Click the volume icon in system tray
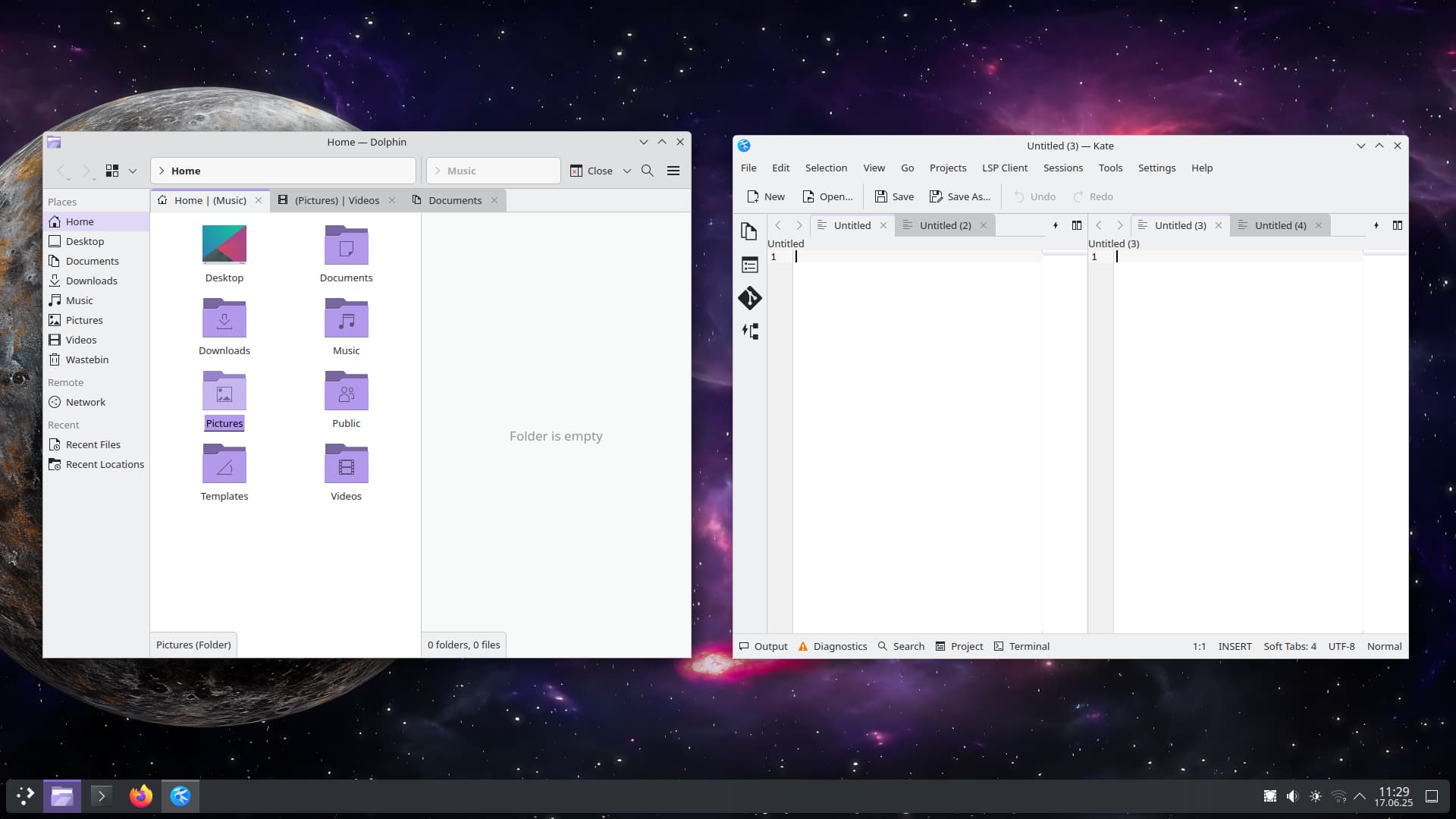 tap(1292, 796)
